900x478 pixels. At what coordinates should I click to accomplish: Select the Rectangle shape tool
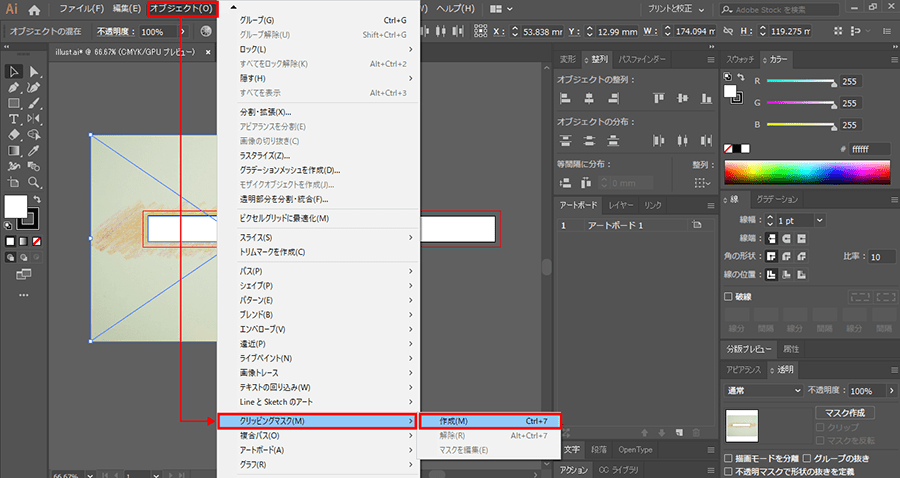[15, 103]
